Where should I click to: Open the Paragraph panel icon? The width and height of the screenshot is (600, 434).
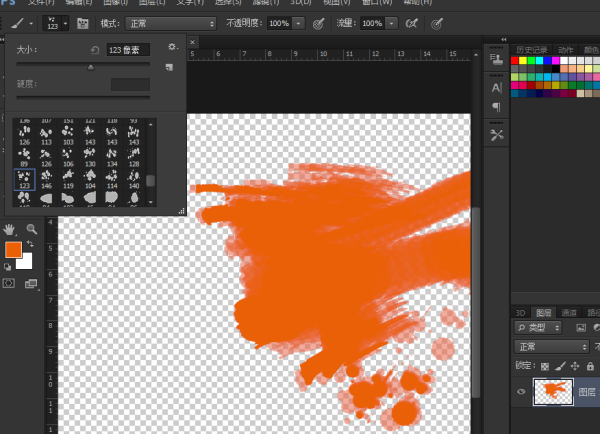pyautogui.click(x=496, y=107)
